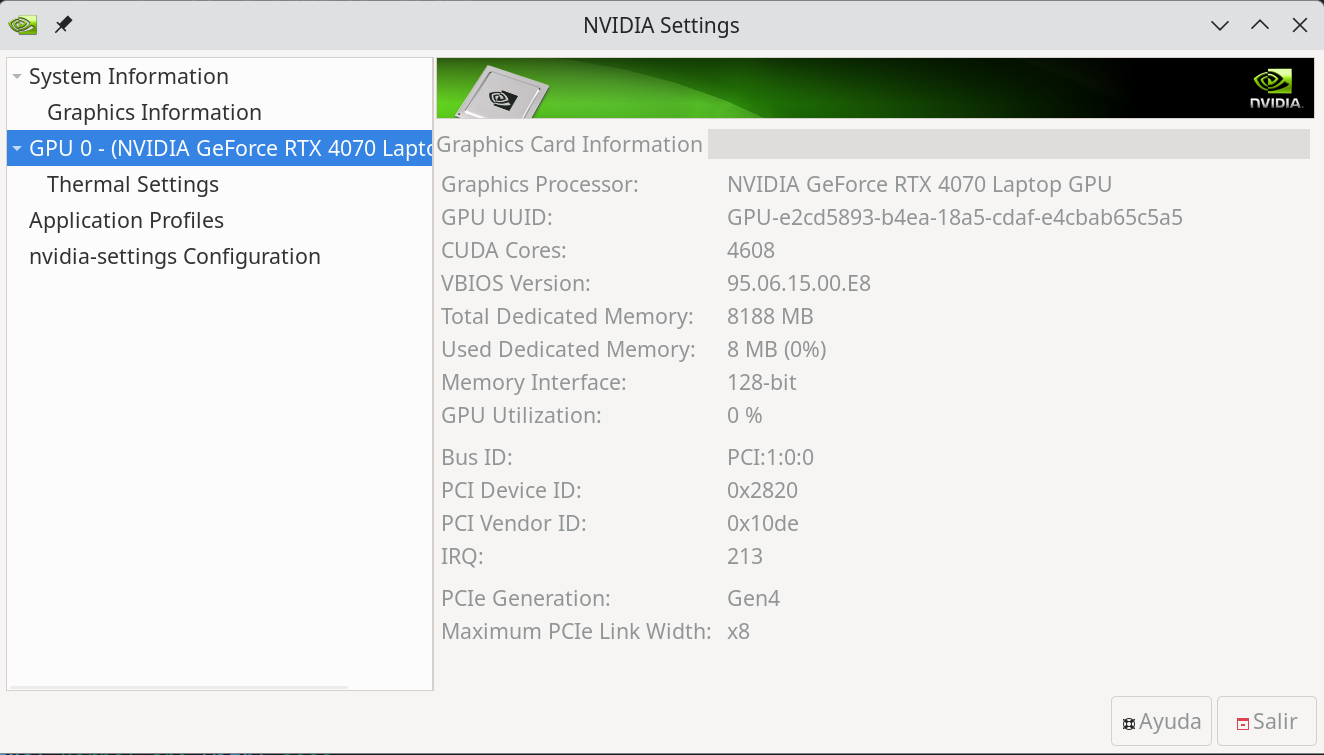Click the NVIDIA logo in the banner
1324x755 pixels.
(x=1276, y=88)
